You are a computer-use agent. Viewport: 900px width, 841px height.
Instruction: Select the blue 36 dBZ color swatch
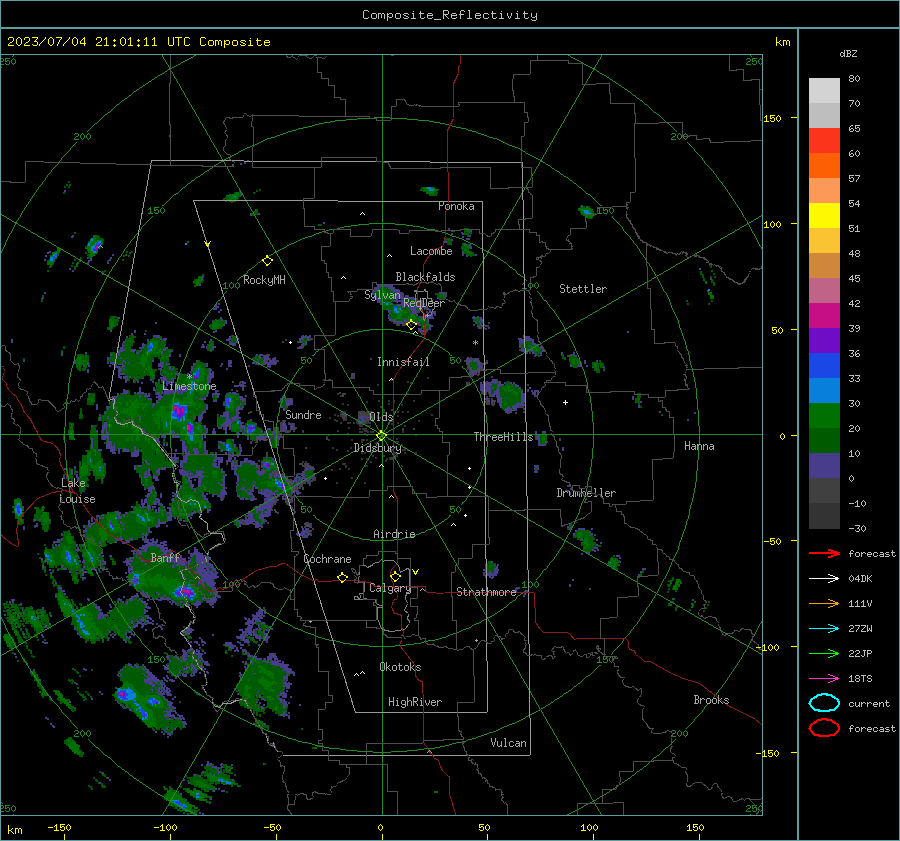824,366
